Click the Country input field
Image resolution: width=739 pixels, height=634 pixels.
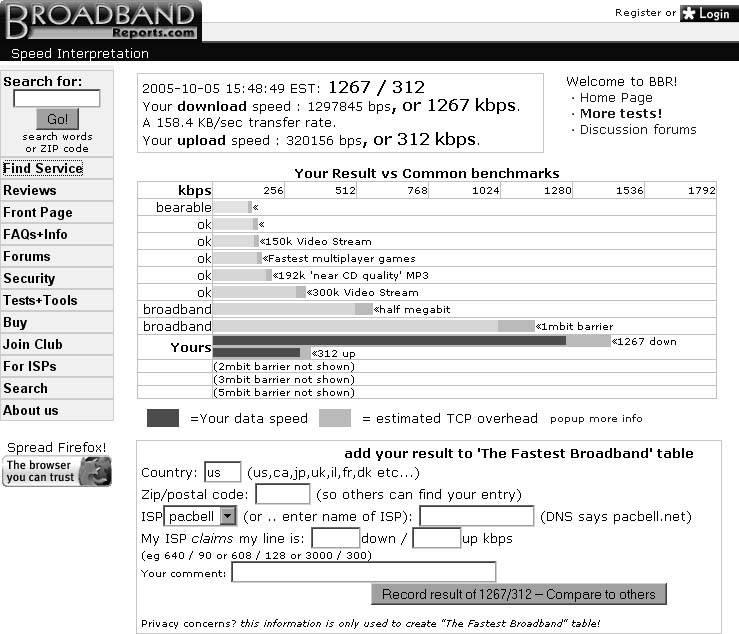pos(222,472)
